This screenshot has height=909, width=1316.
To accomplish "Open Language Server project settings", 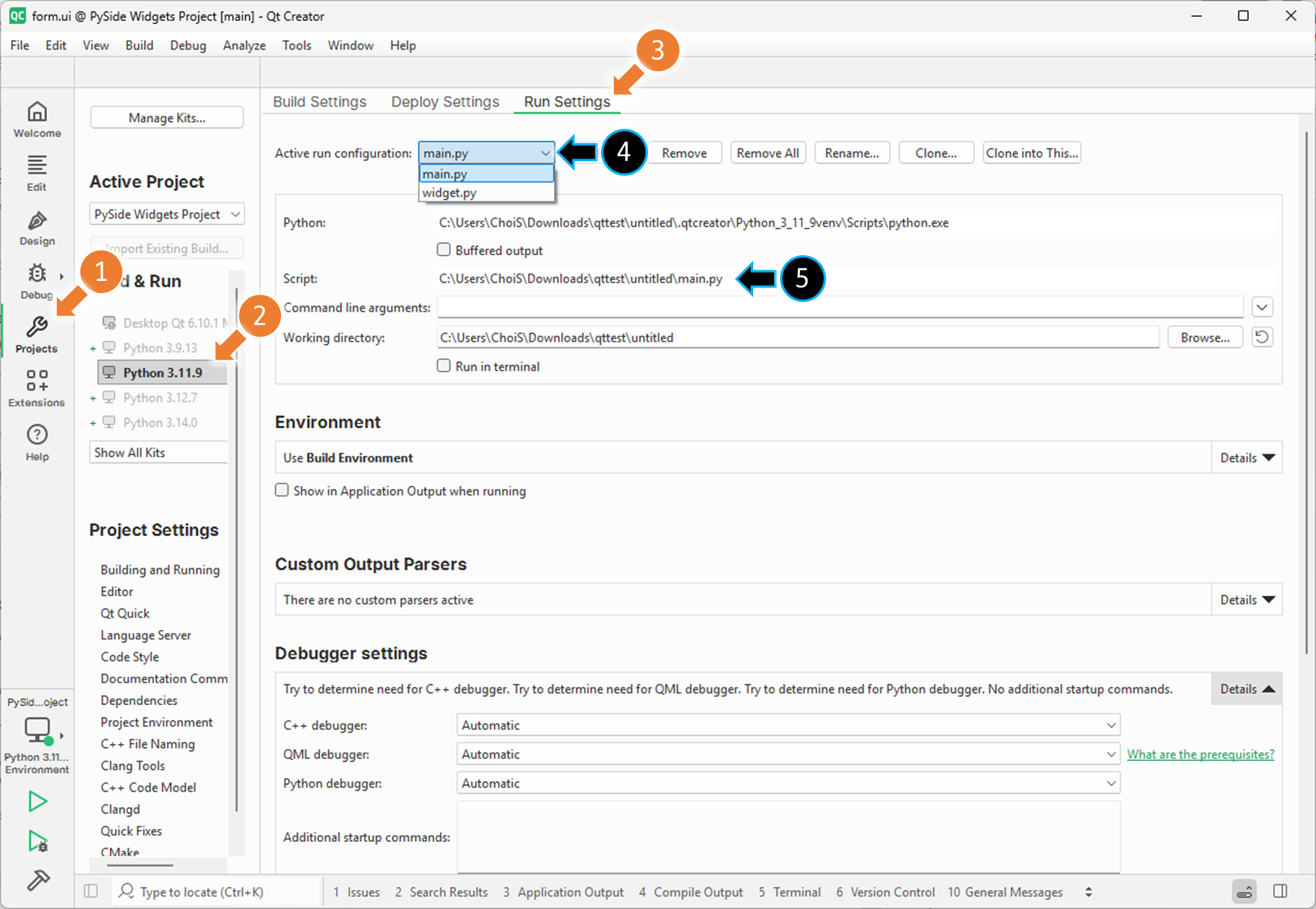I will coord(146,635).
